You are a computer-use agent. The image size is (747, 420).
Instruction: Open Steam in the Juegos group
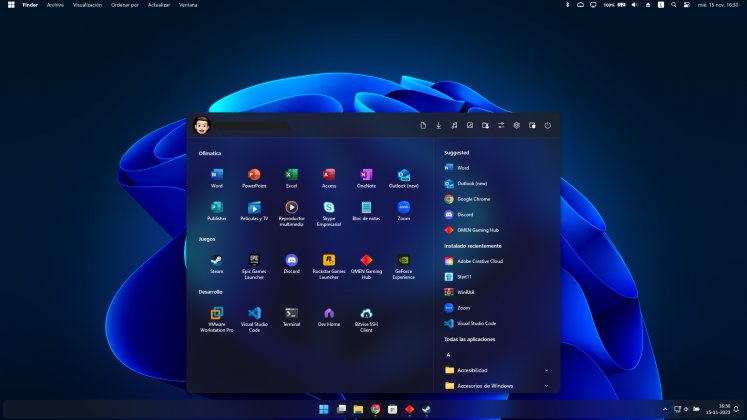217,264
